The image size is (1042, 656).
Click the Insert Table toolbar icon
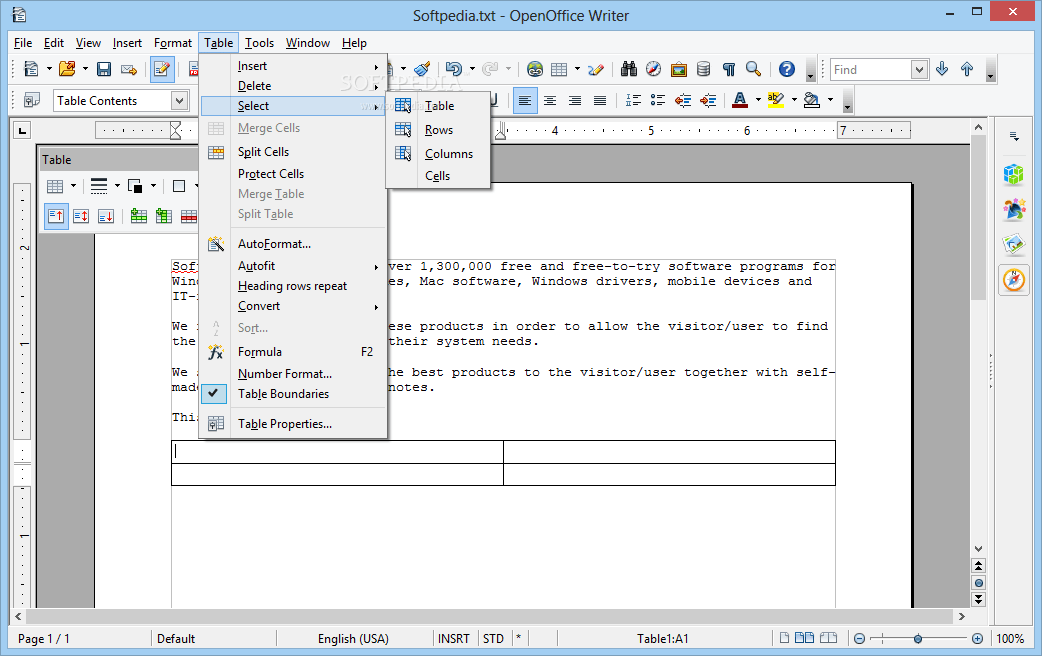coord(560,69)
